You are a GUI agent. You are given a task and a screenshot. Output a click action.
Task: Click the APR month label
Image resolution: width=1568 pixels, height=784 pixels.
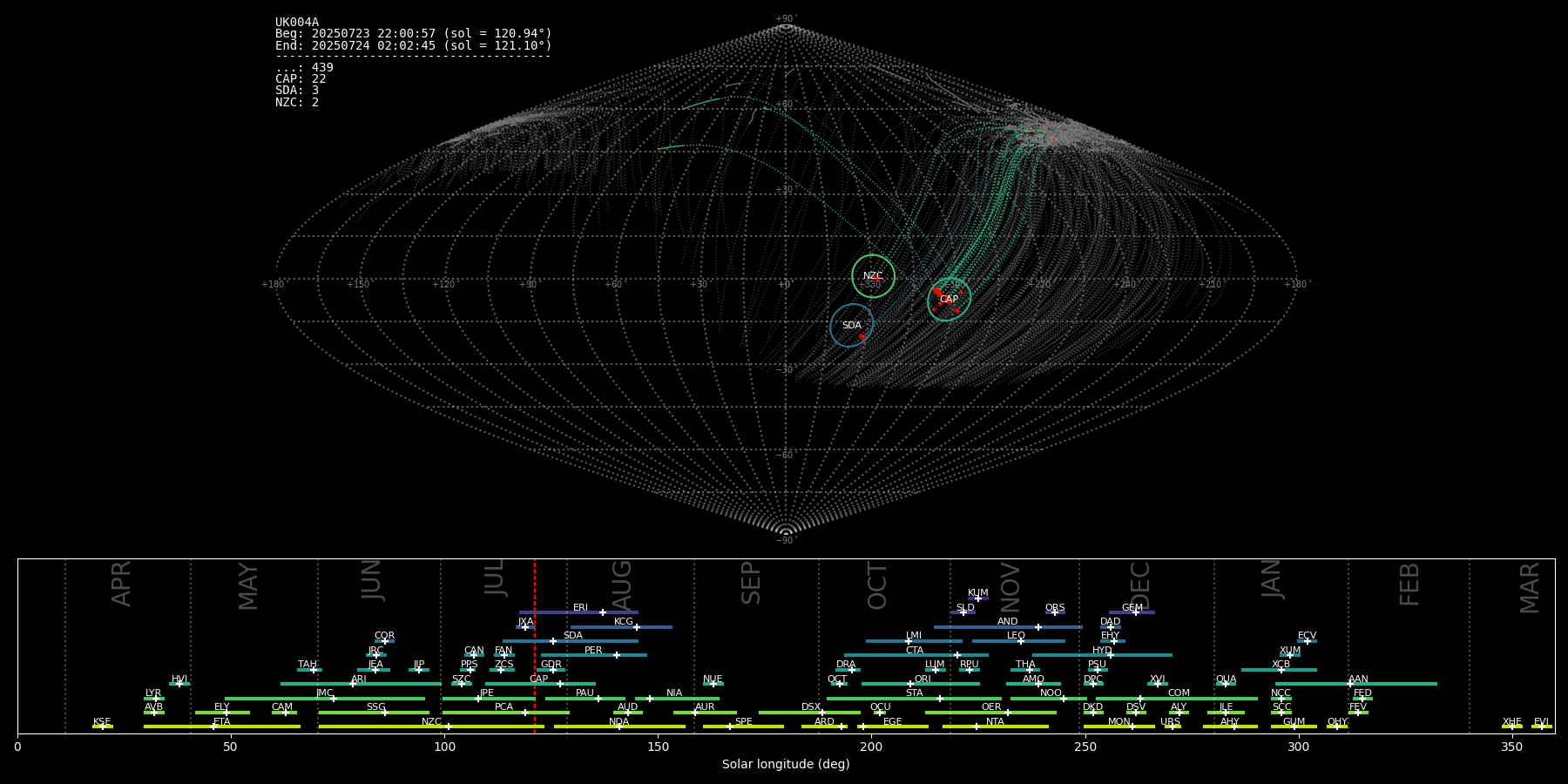(x=121, y=584)
